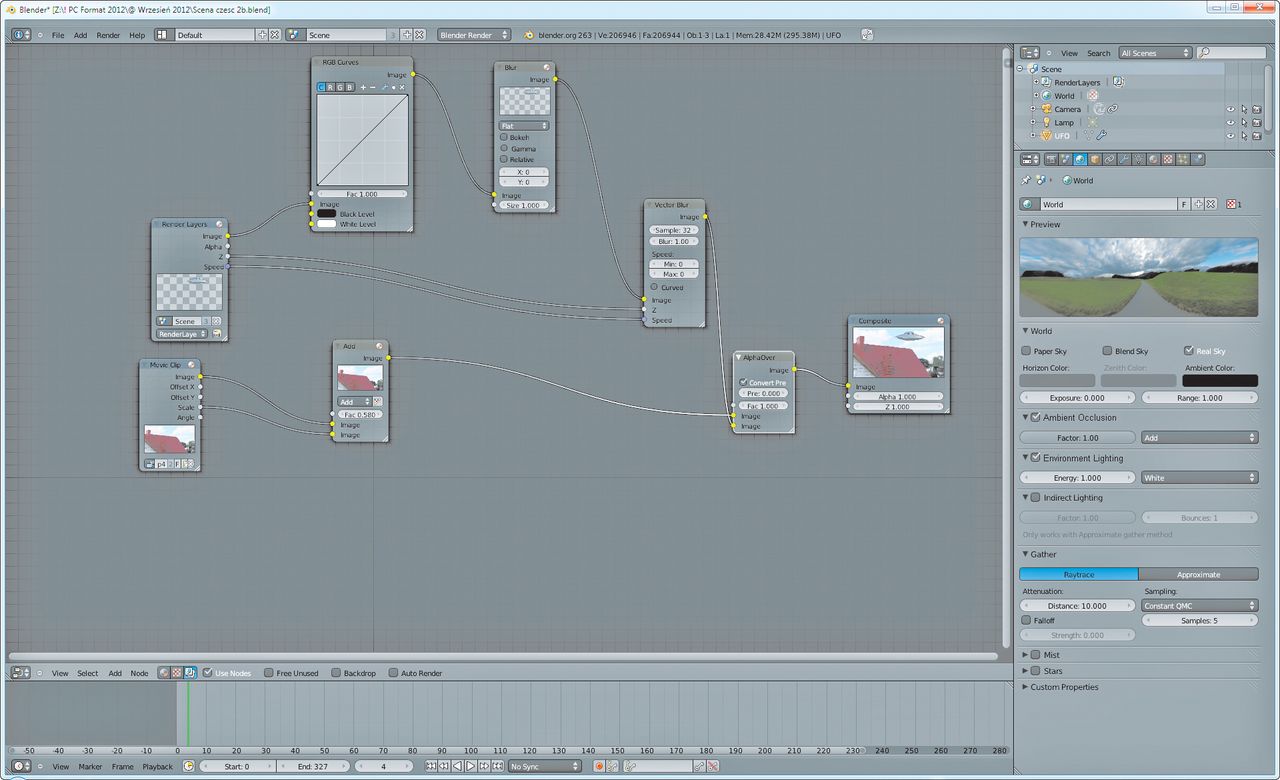1280x780 pixels.
Task: Open the Help menu
Action: point(137,35)
